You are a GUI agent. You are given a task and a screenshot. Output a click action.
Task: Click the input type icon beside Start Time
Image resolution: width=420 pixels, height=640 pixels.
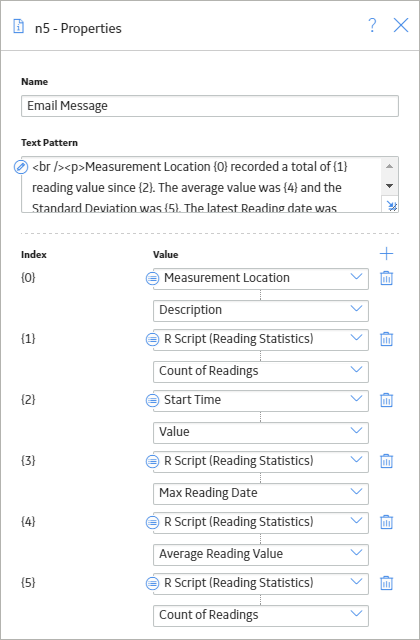pyautogui.click(x=152, y=400)
